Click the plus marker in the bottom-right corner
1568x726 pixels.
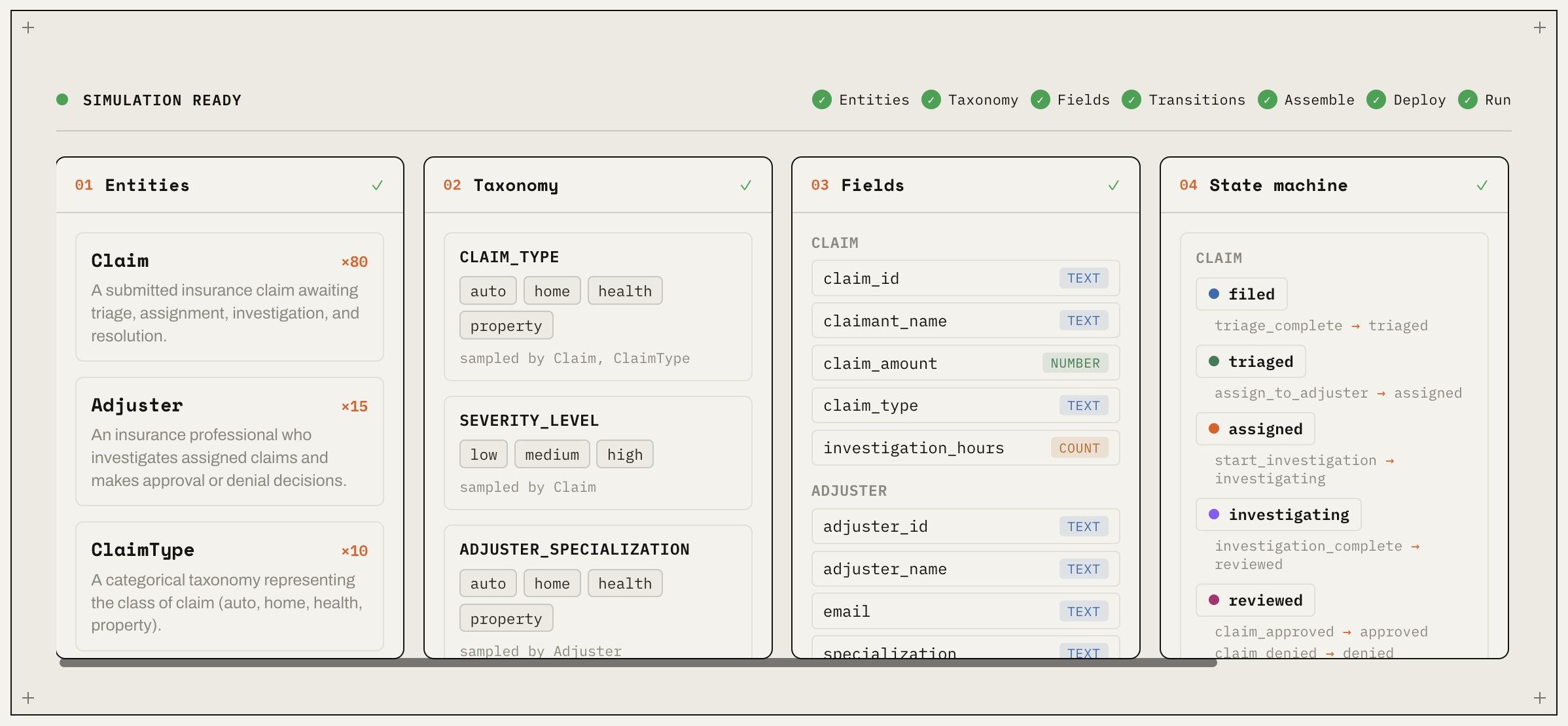click(x=1539, y=698)
